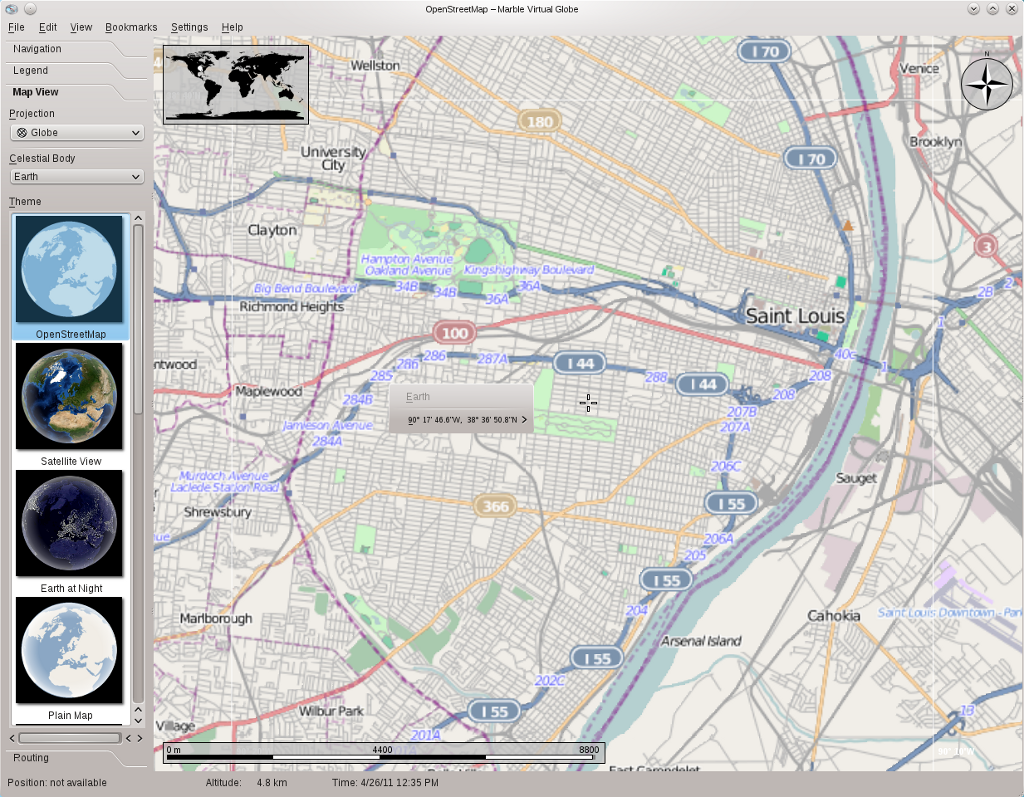Click the University City label
Viewport: 1024px width, 797px height.
[x=333, y=158]
